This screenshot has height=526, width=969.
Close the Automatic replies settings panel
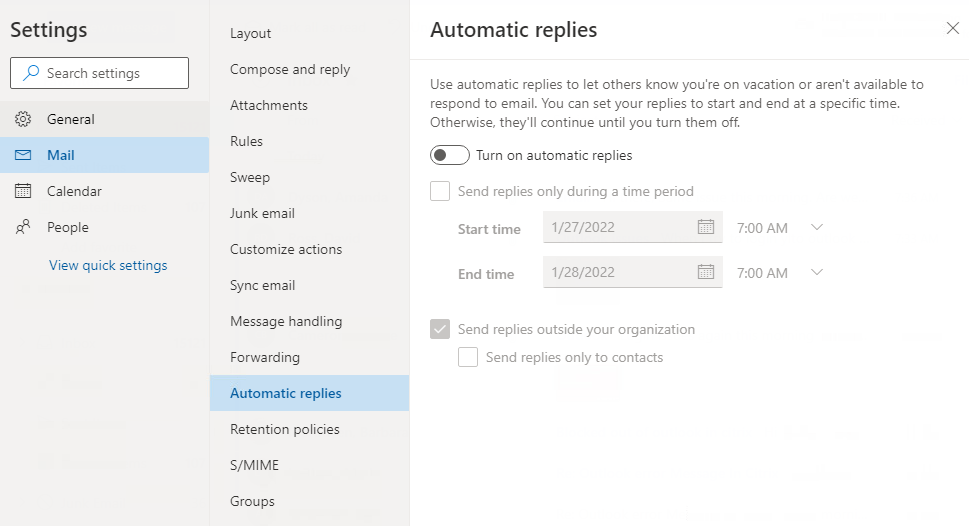(x=952, y=29)
